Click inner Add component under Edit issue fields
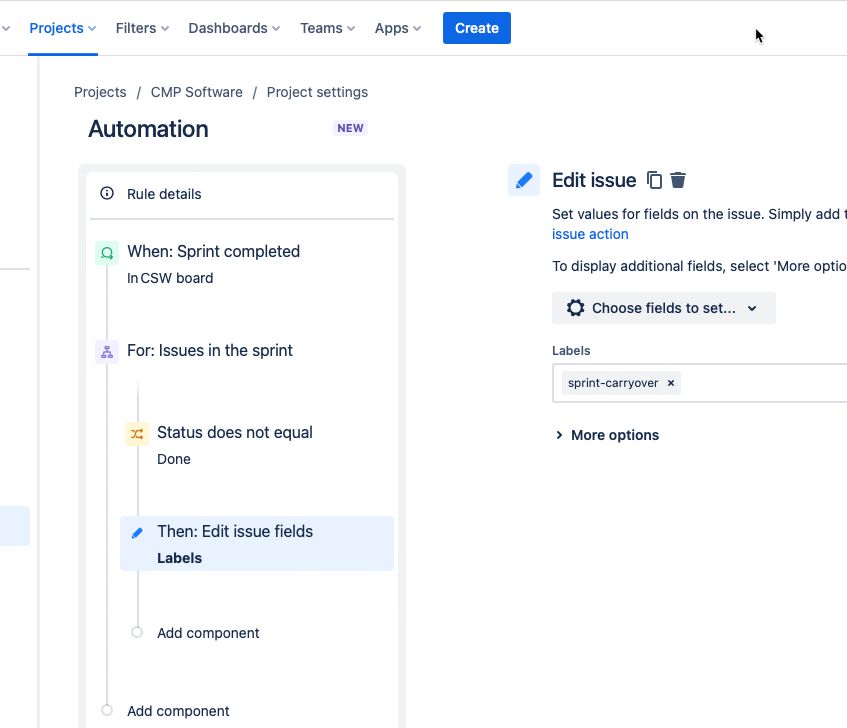 pyautogui.click(x=208, y=633)
